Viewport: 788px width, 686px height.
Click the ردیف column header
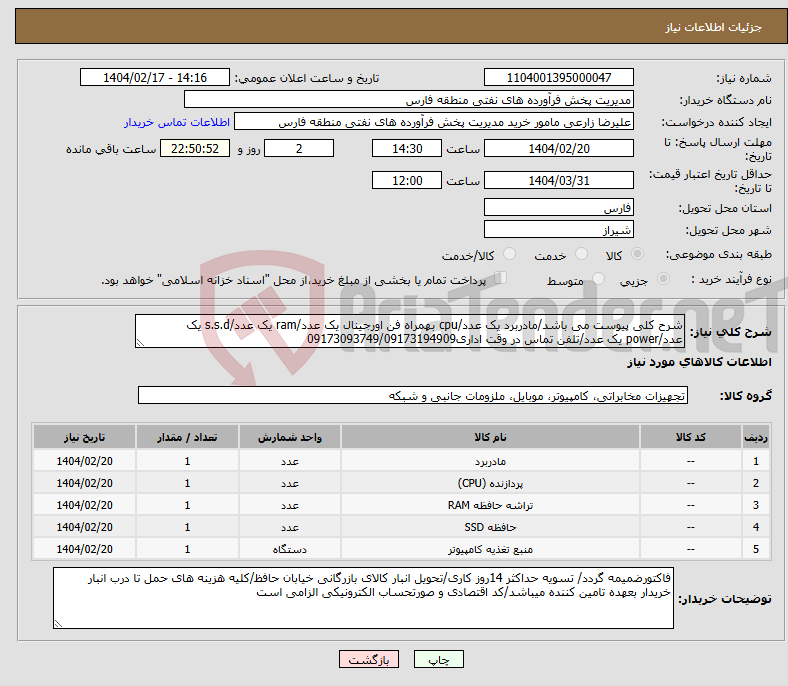[755, 437]
